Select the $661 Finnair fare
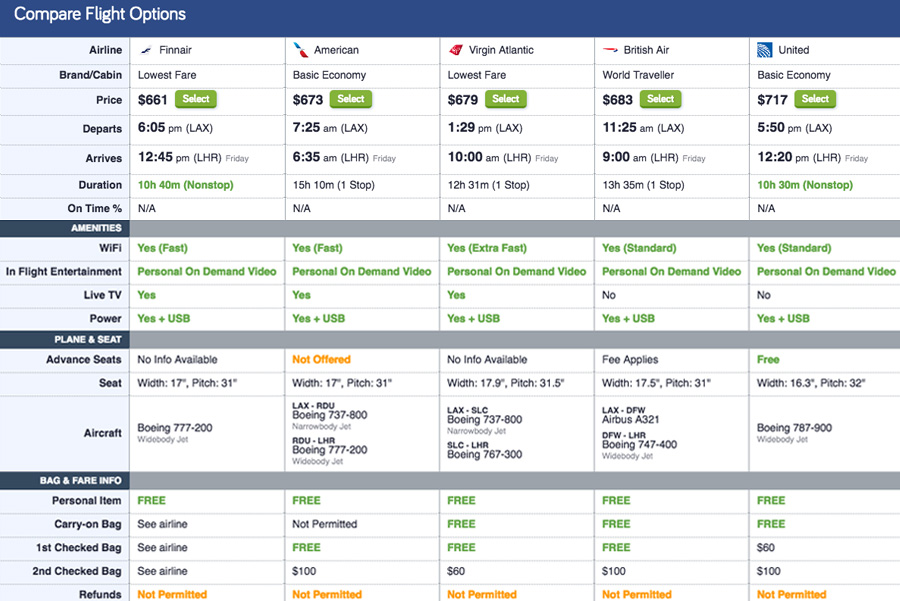 196,99
